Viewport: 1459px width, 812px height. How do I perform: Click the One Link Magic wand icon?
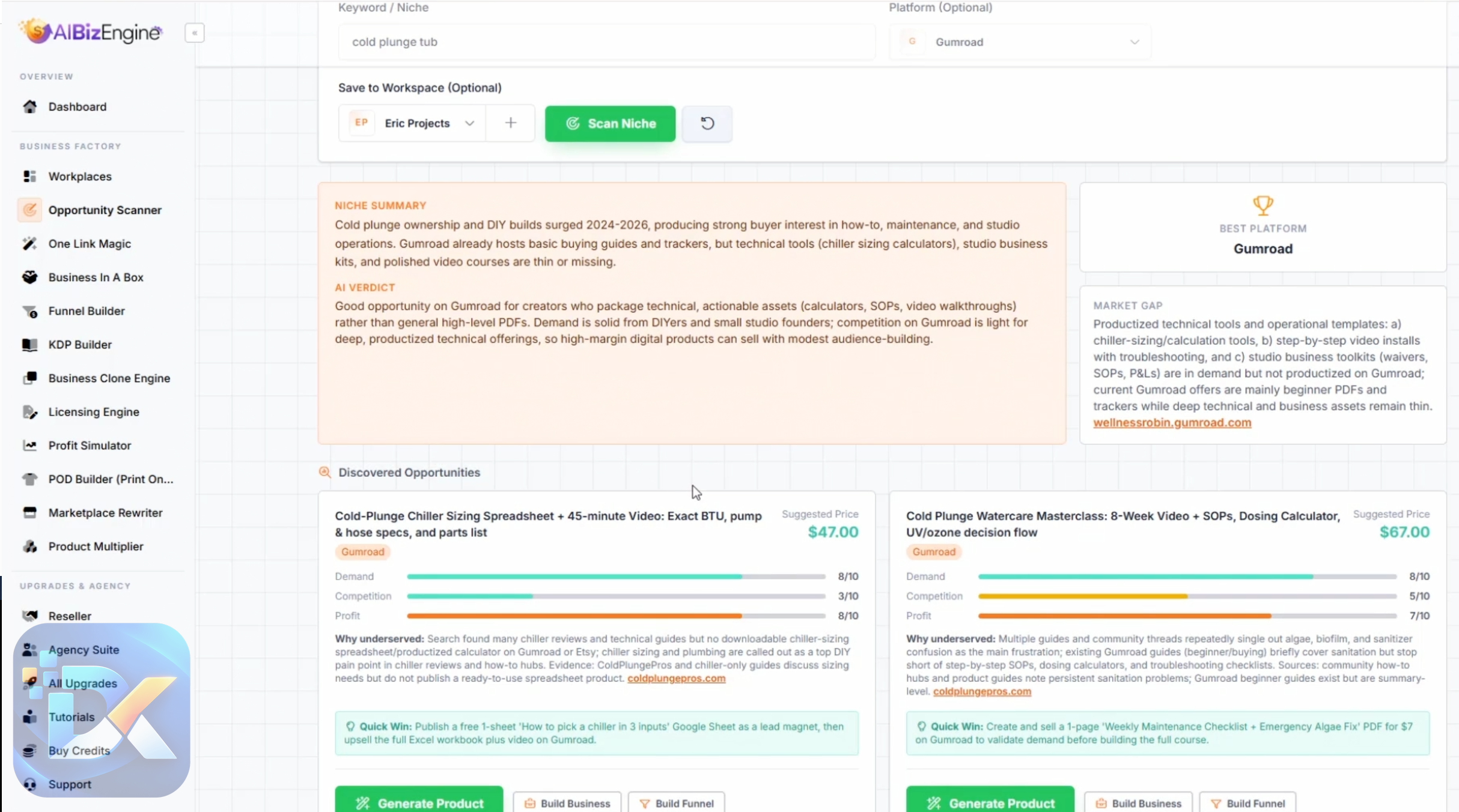tap(29, 244)
